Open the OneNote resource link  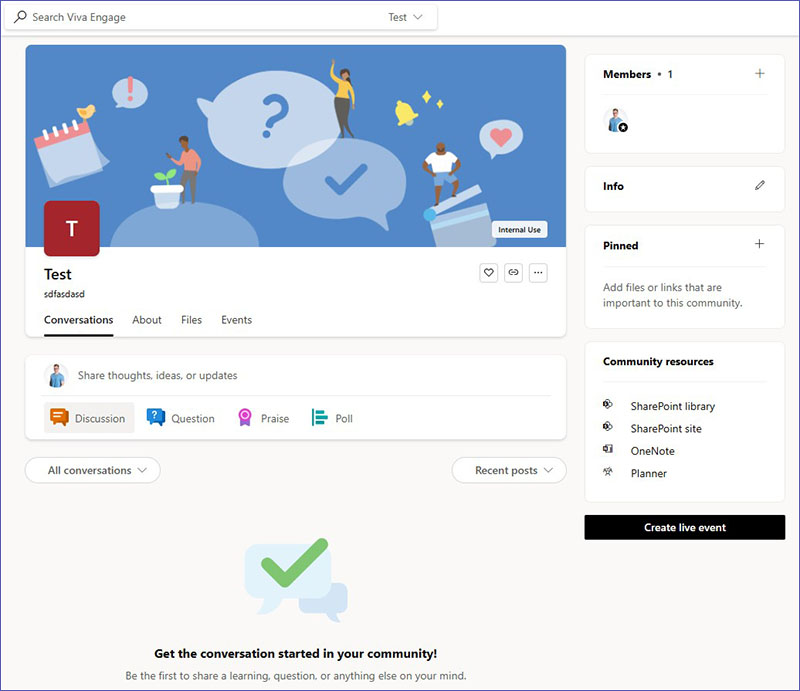(x=653, y=451)
